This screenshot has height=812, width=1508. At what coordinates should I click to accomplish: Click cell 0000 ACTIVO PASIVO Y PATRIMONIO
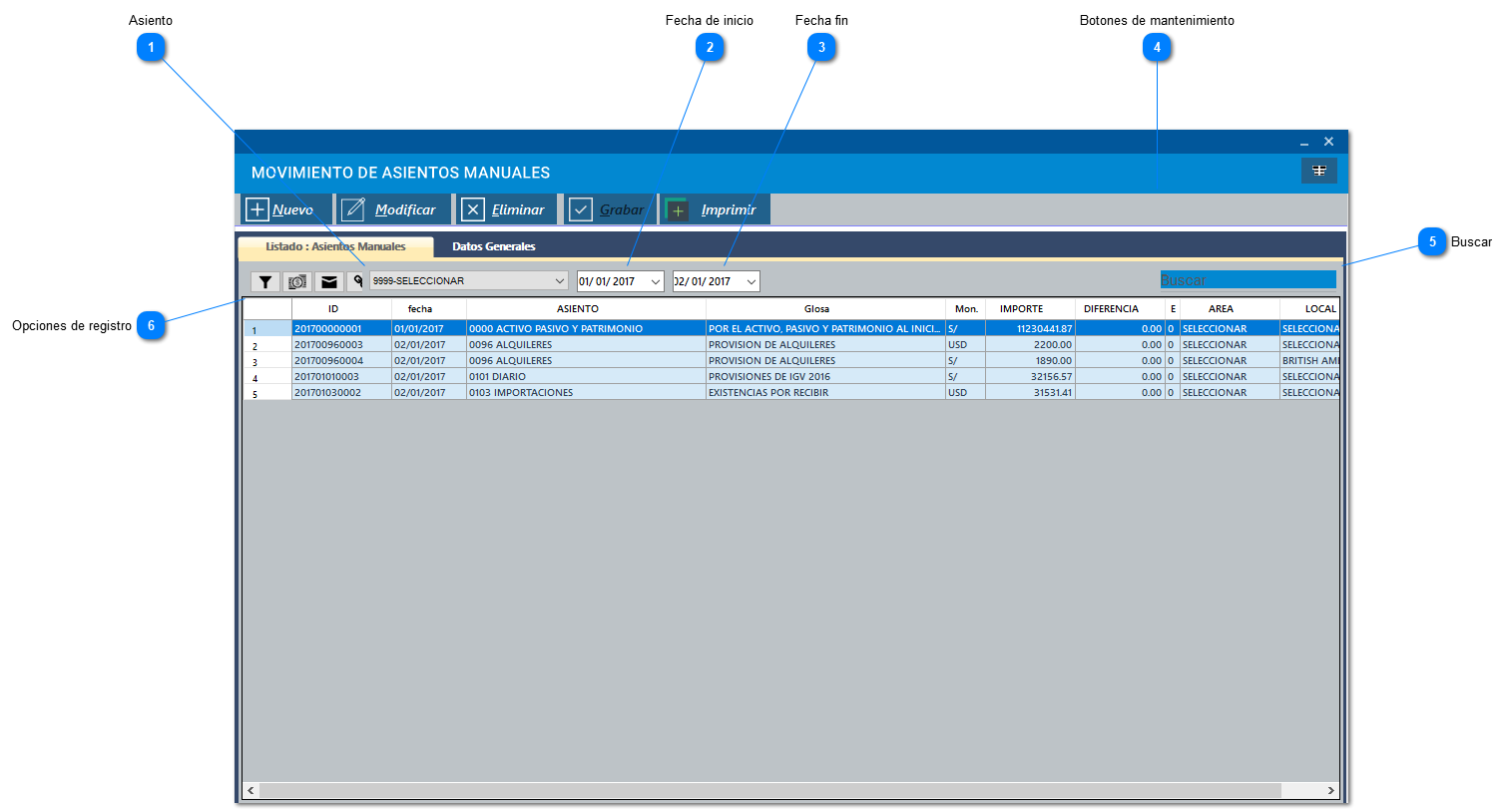pos(586,328)
